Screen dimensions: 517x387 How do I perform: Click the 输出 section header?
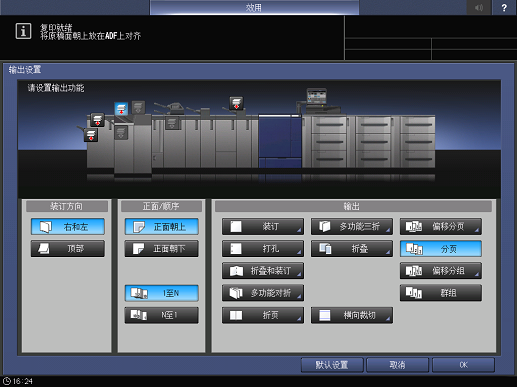pos(353,206)
